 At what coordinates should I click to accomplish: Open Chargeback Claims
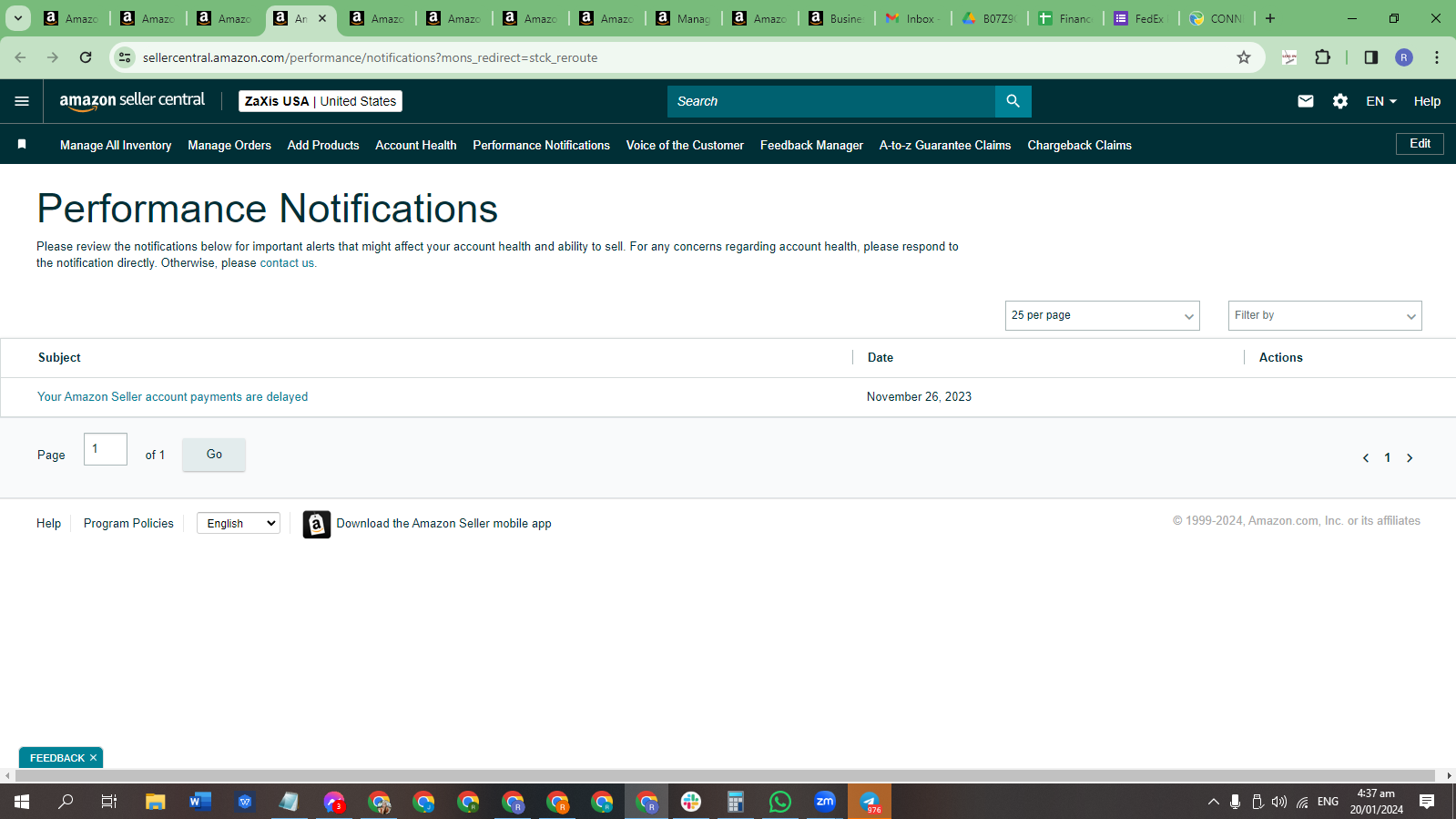coord(1080,145)
